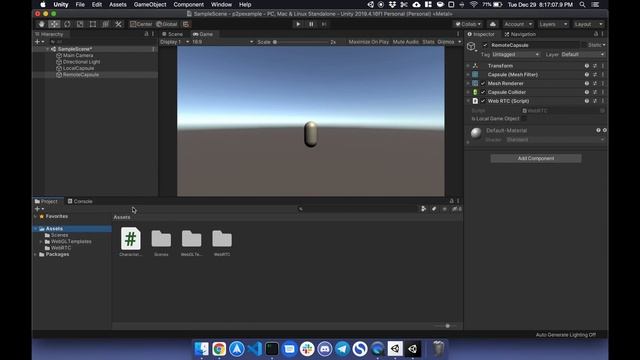Switch to the Game tab
Screen dimensions: 640x360
pos(203,34)
